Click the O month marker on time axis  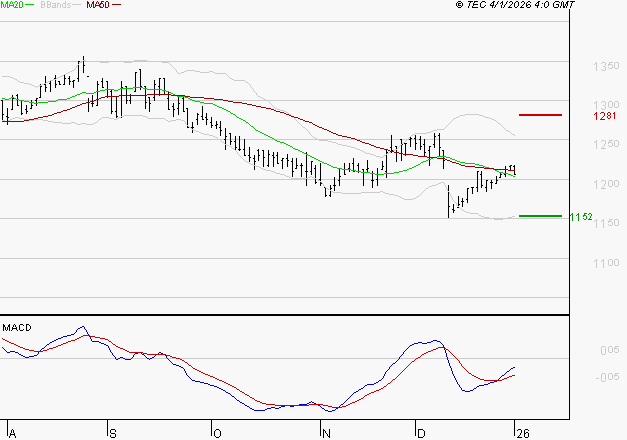pyautogui.click(x=217, y=434)
